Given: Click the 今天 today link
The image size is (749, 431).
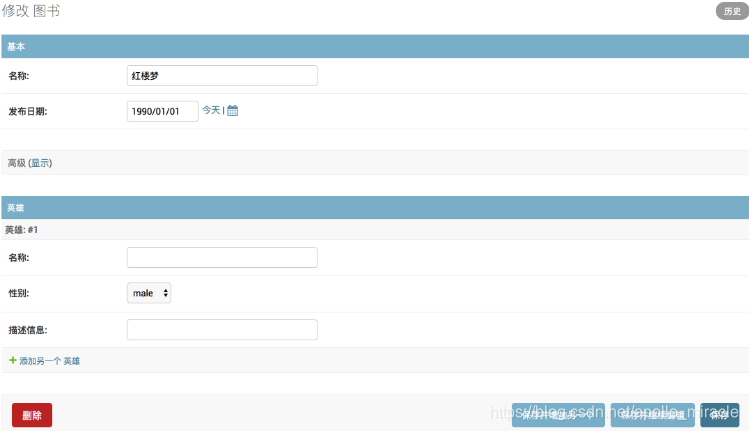Looking at the screenshot, I should coord(211,110).
